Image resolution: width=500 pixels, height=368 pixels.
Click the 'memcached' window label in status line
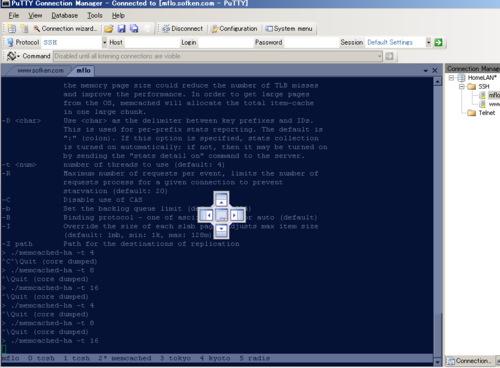[131, 358]
